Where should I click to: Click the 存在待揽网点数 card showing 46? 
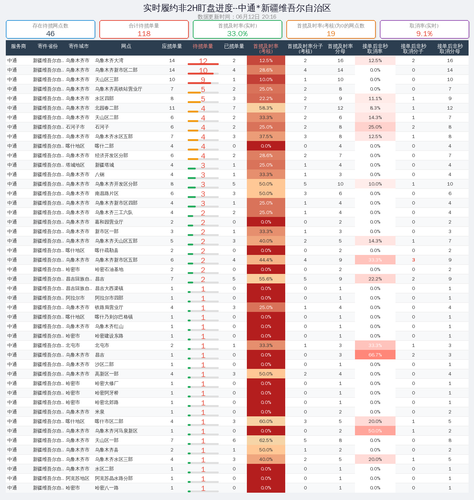[x=50, y=29]
